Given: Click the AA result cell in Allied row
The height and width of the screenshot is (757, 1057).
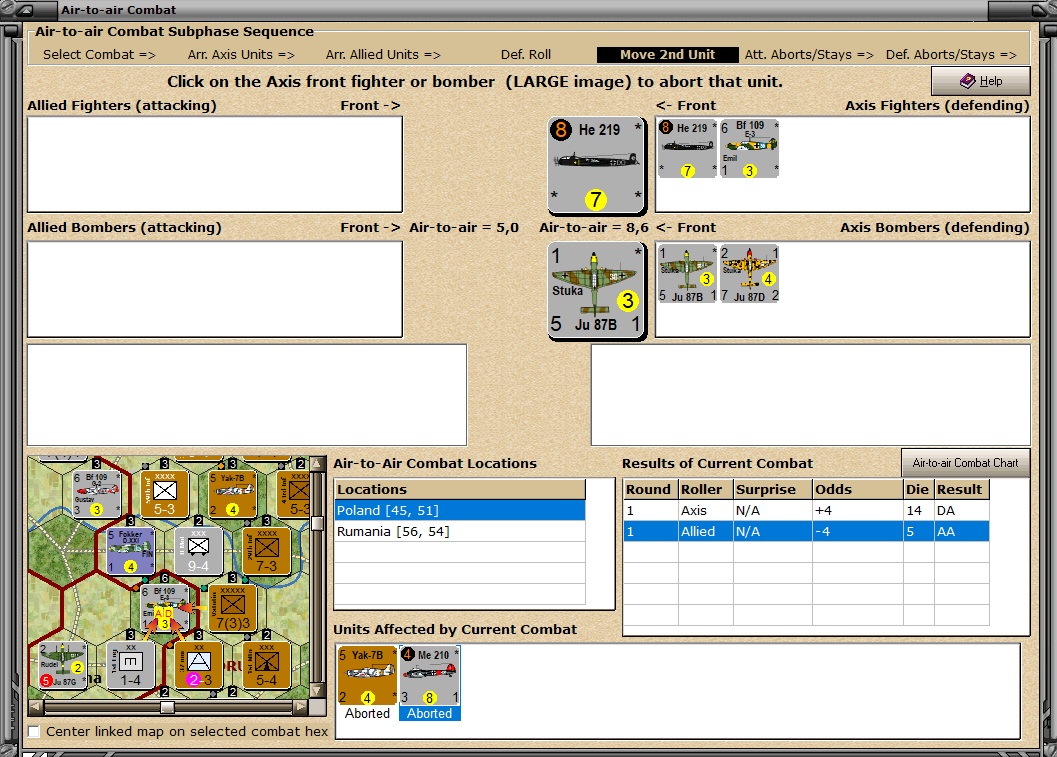Looking at the screenshot, I should click(x=962, y=531).
